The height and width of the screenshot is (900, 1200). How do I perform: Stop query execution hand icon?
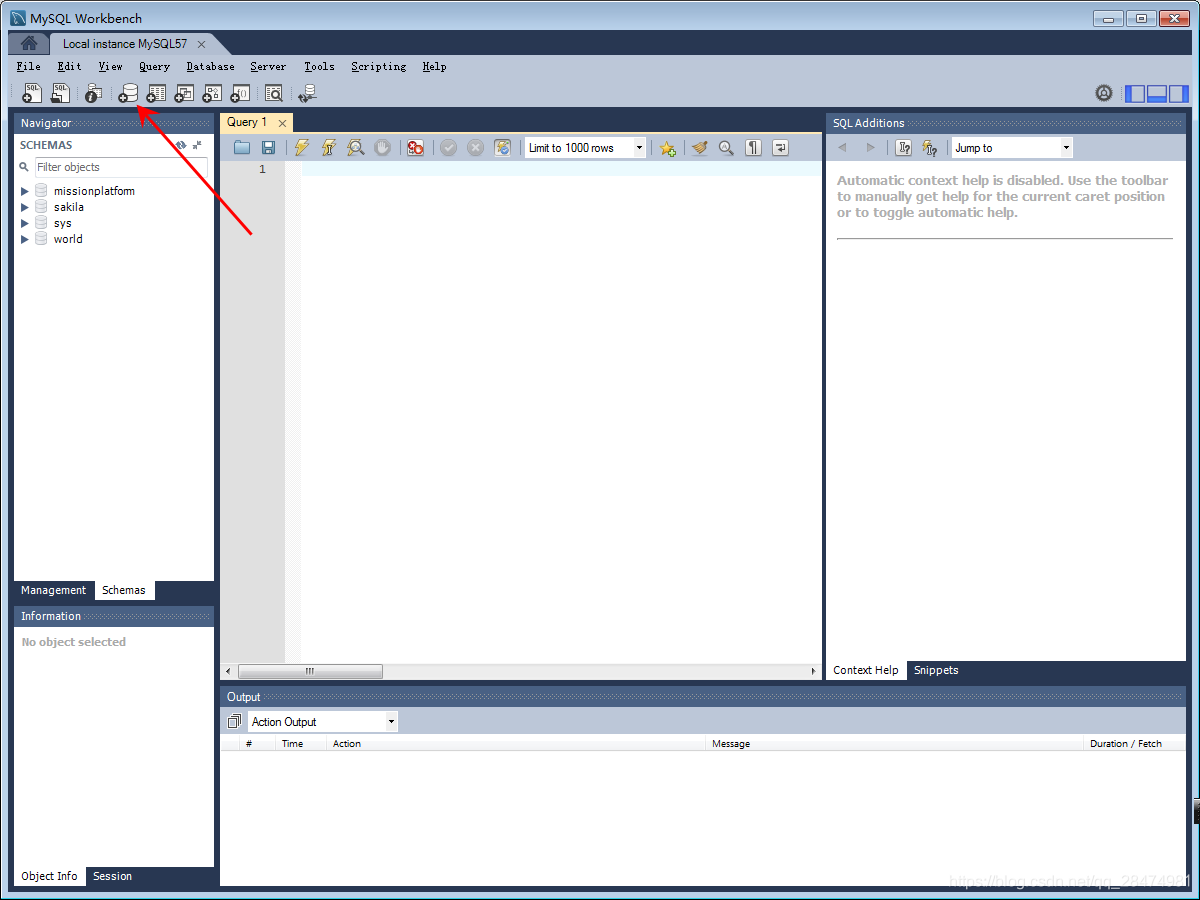pos(382,147)
